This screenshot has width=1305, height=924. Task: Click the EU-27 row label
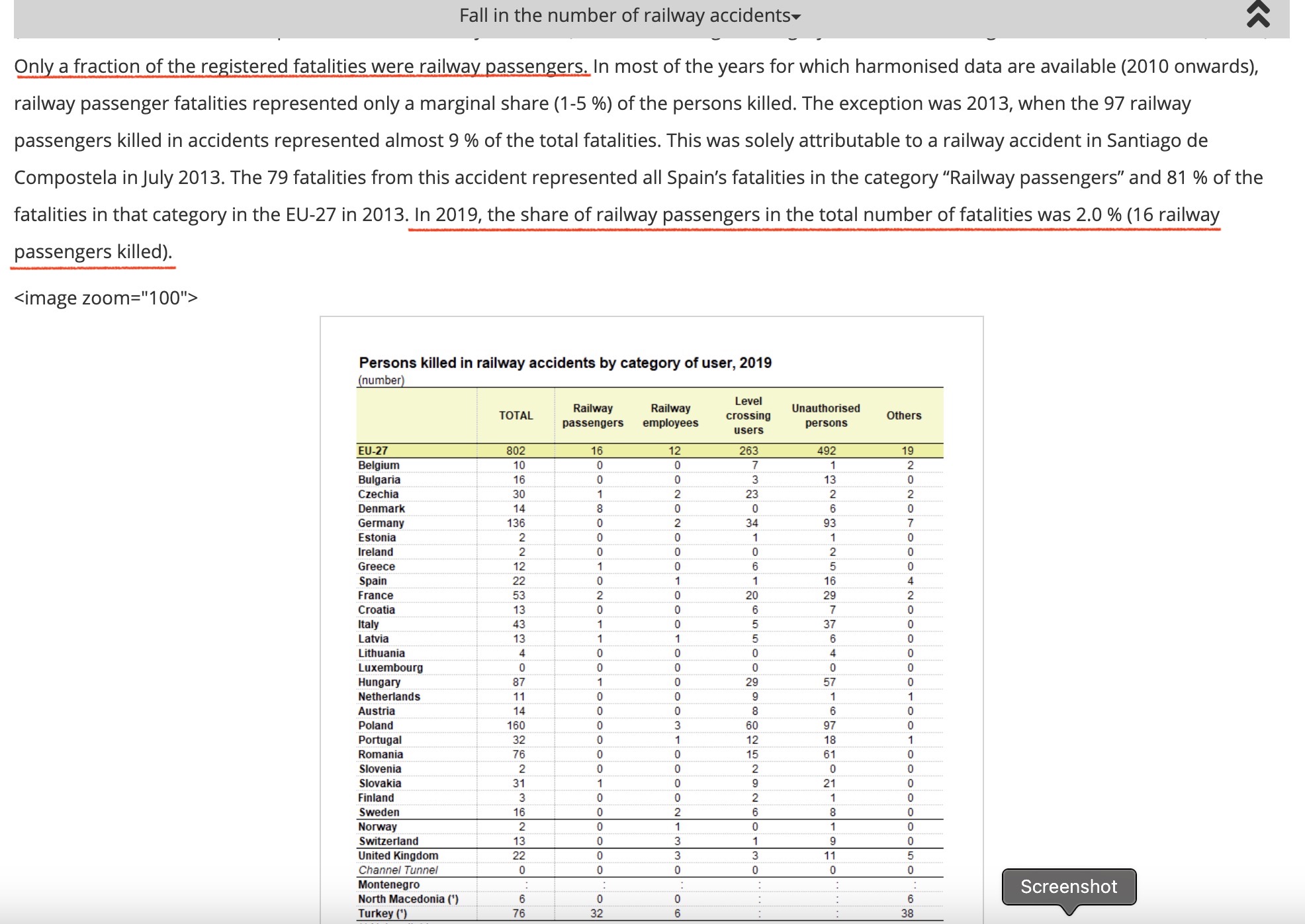(x=373, y=451)
